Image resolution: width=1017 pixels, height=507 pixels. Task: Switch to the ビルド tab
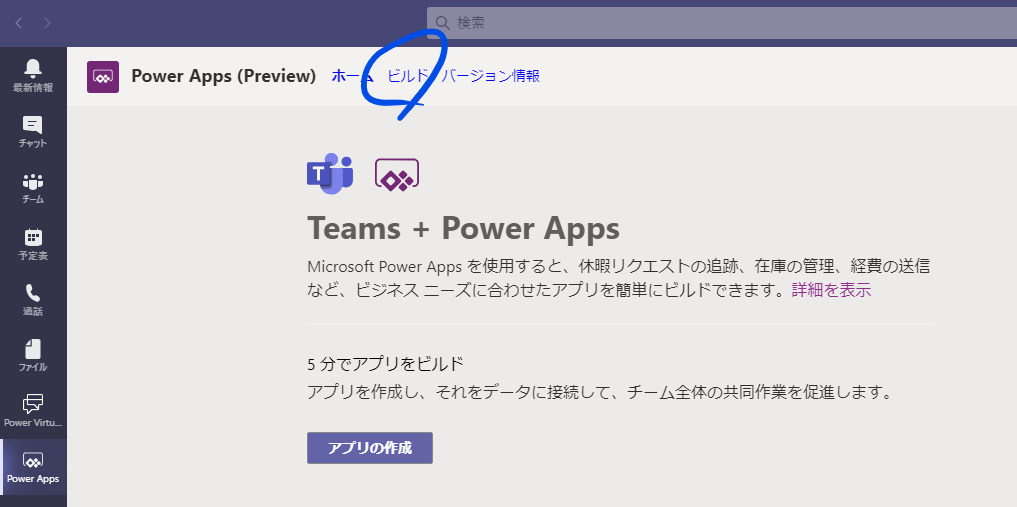(x=408, y=76)
